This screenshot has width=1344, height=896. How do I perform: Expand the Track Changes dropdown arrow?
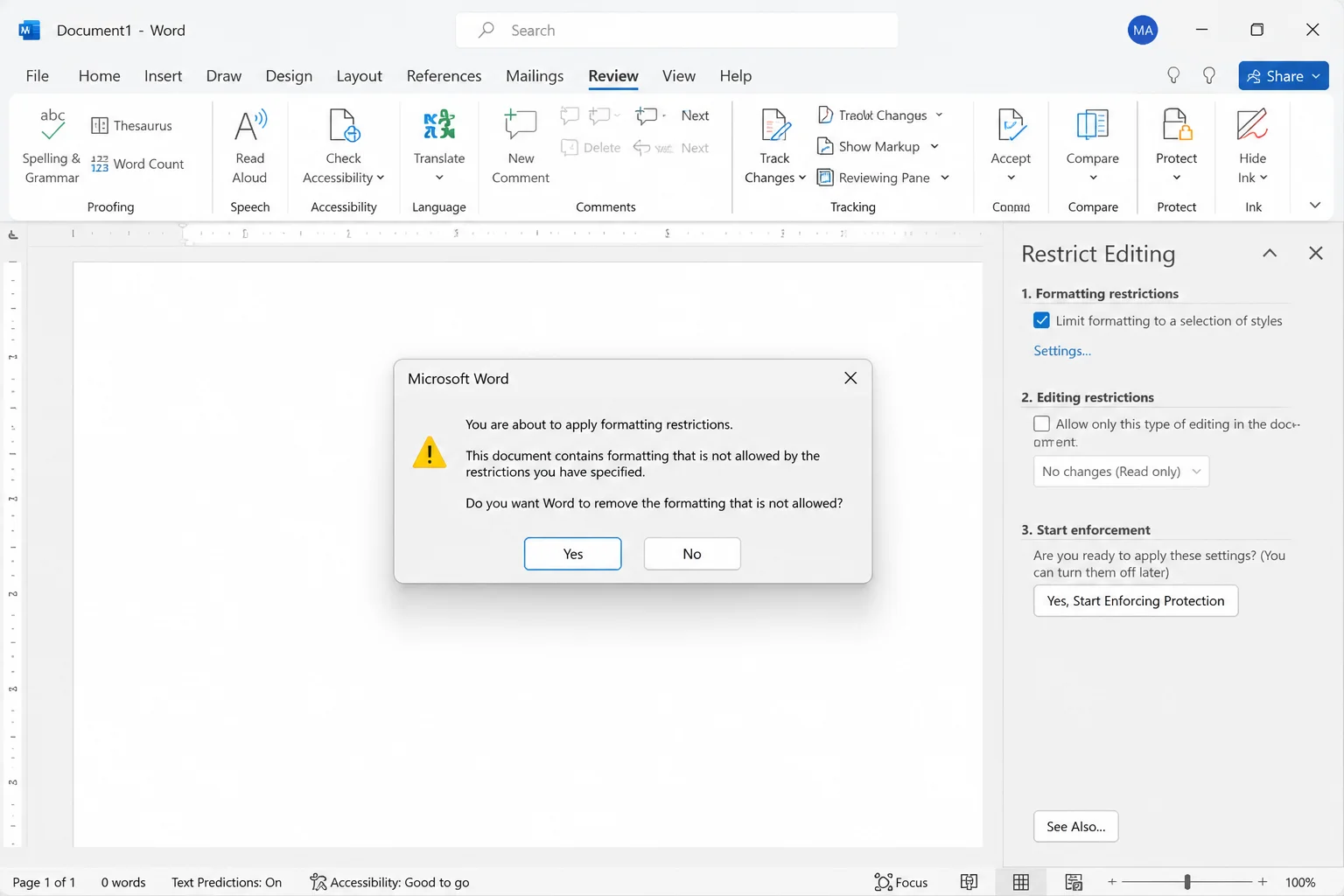point(802,178)
